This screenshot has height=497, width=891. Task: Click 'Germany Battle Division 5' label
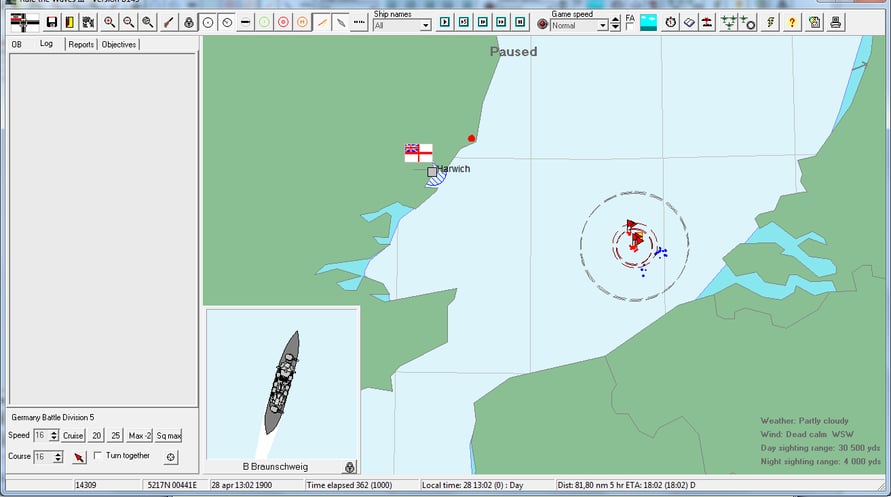pyautogui.click(x=52, y=417)
